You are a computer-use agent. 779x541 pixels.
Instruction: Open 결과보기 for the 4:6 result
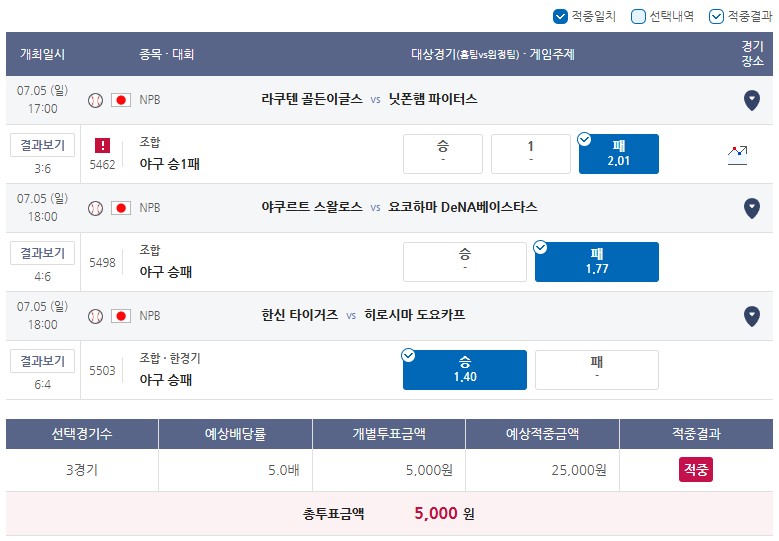[42, 253]
